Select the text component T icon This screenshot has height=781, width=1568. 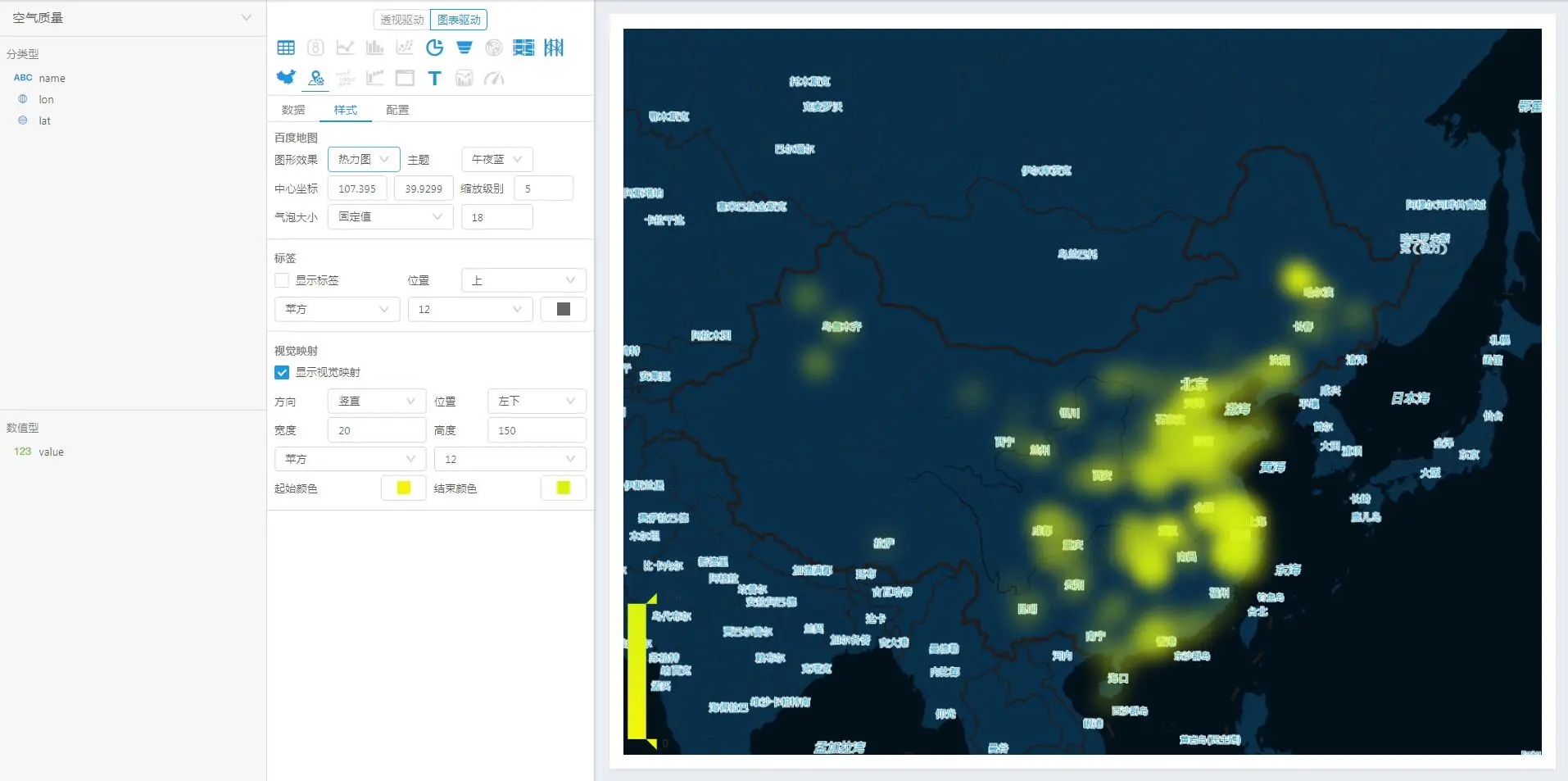click(434, 78)
